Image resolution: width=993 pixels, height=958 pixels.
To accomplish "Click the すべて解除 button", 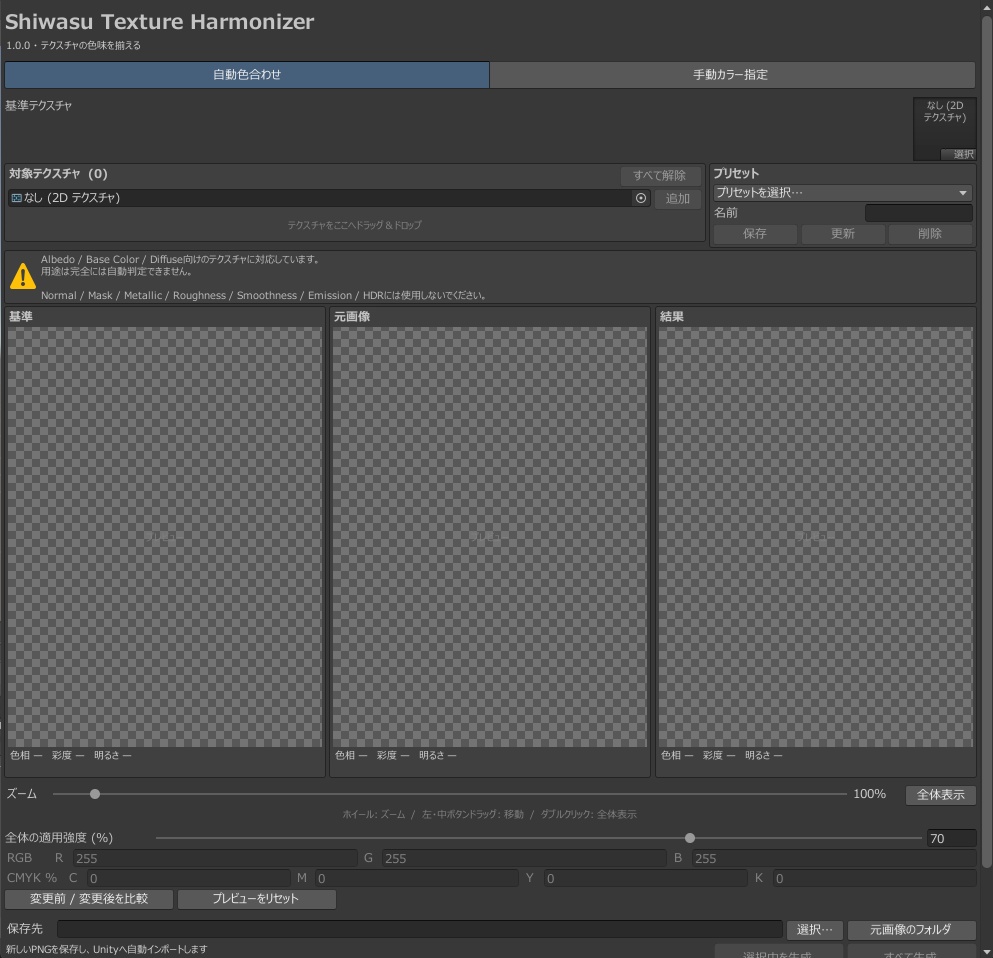I will click(660, 175).
